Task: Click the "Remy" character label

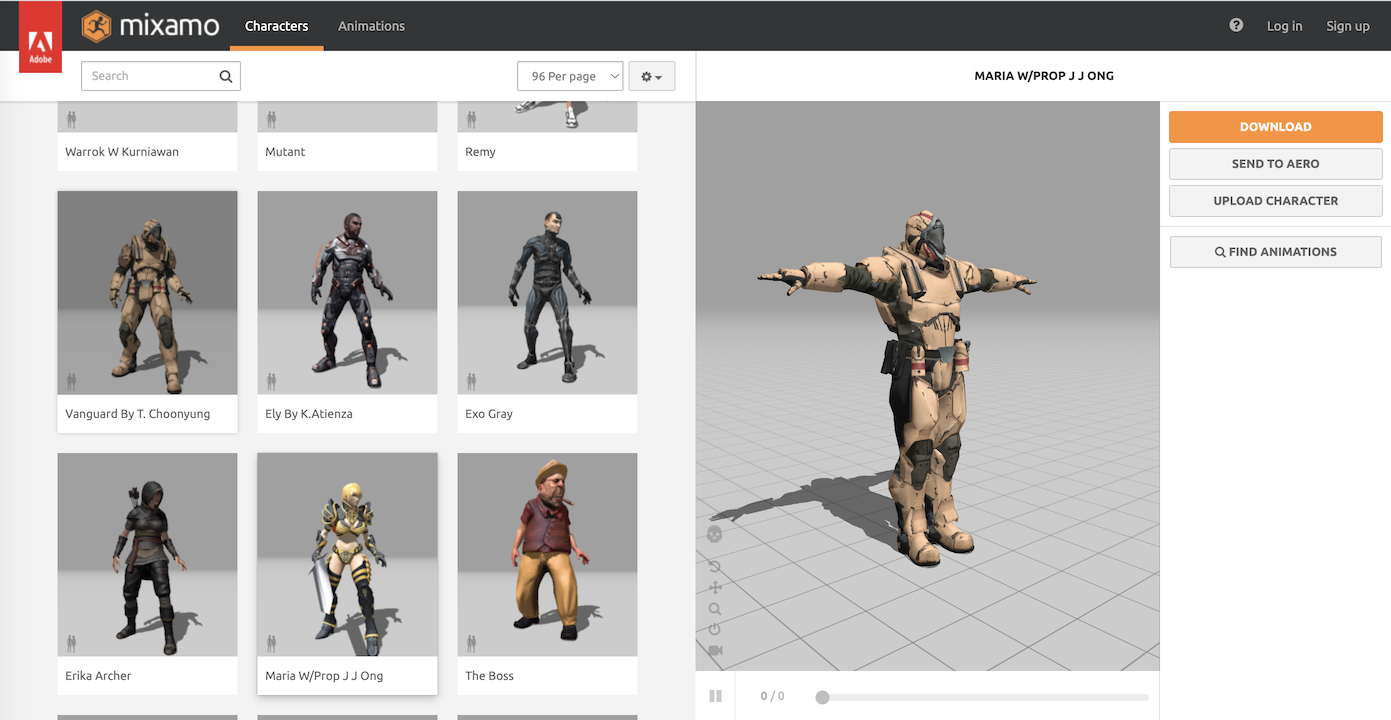Action: (480, 152)
